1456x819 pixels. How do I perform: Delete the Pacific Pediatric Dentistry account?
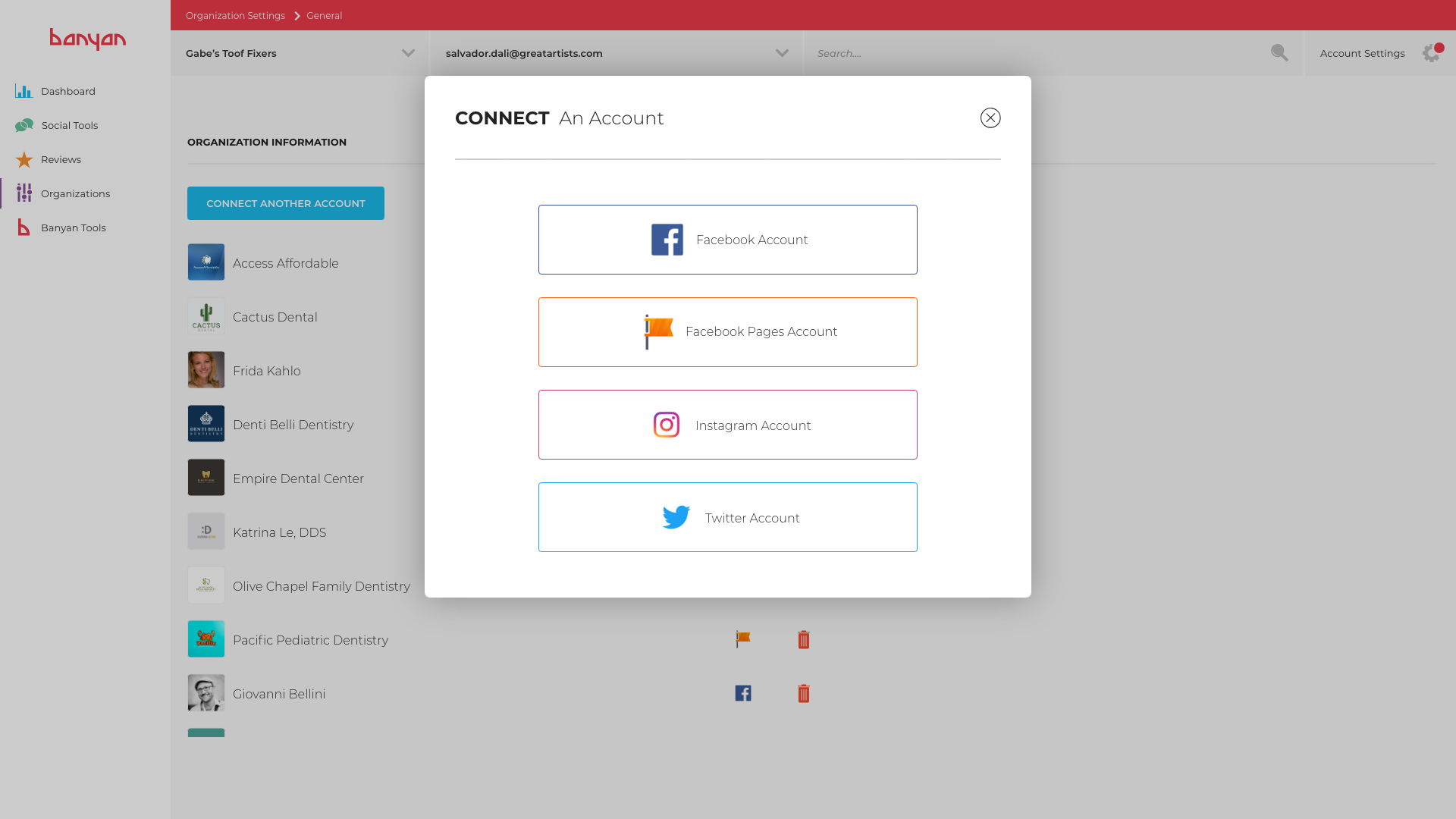804,640
